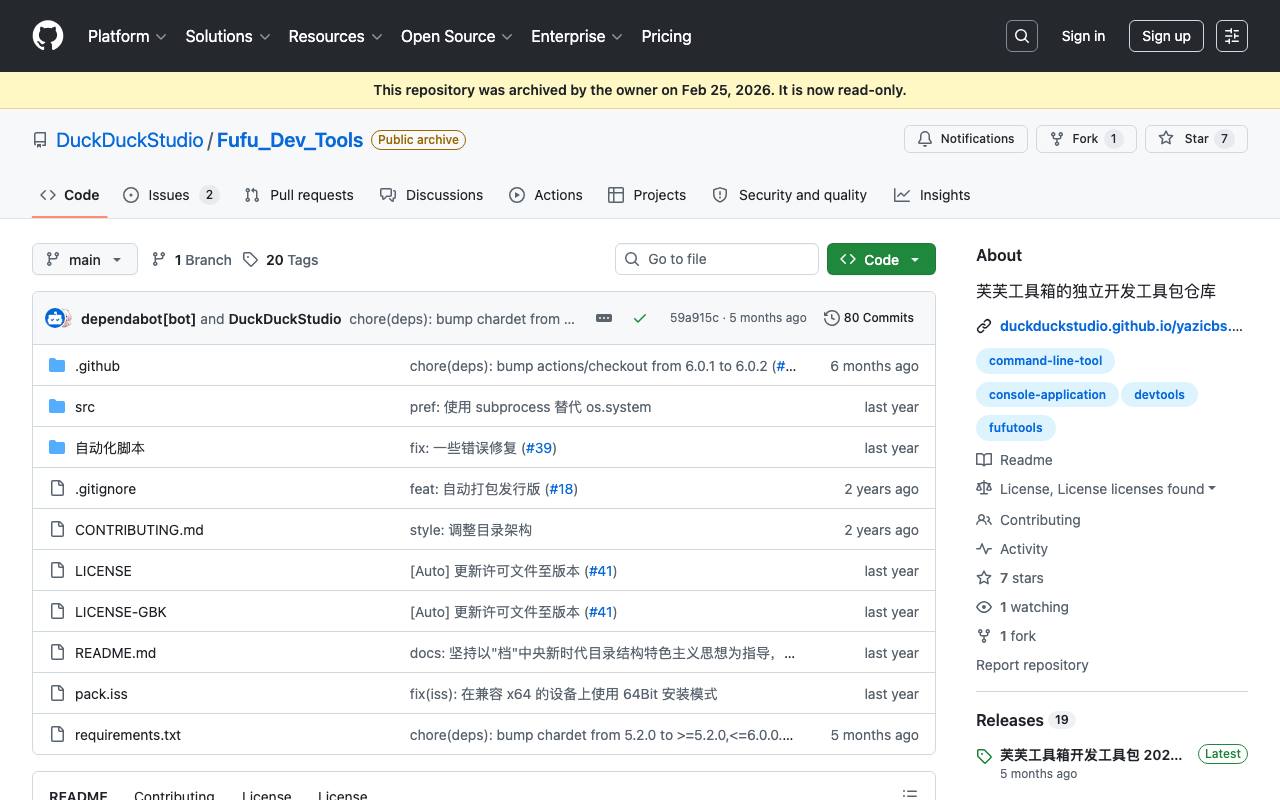Open the main branch selector
This screenshot has width=1280, height=800.
pos(84,260)
